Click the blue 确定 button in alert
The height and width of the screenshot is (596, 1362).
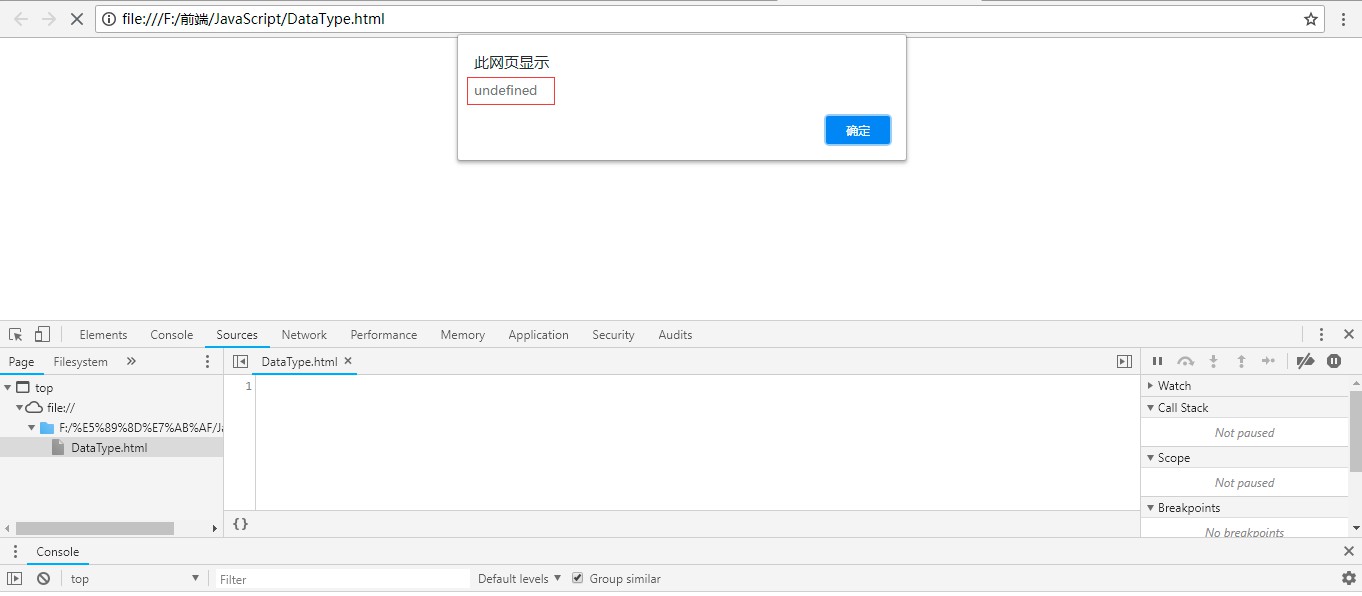pos(857,131)
